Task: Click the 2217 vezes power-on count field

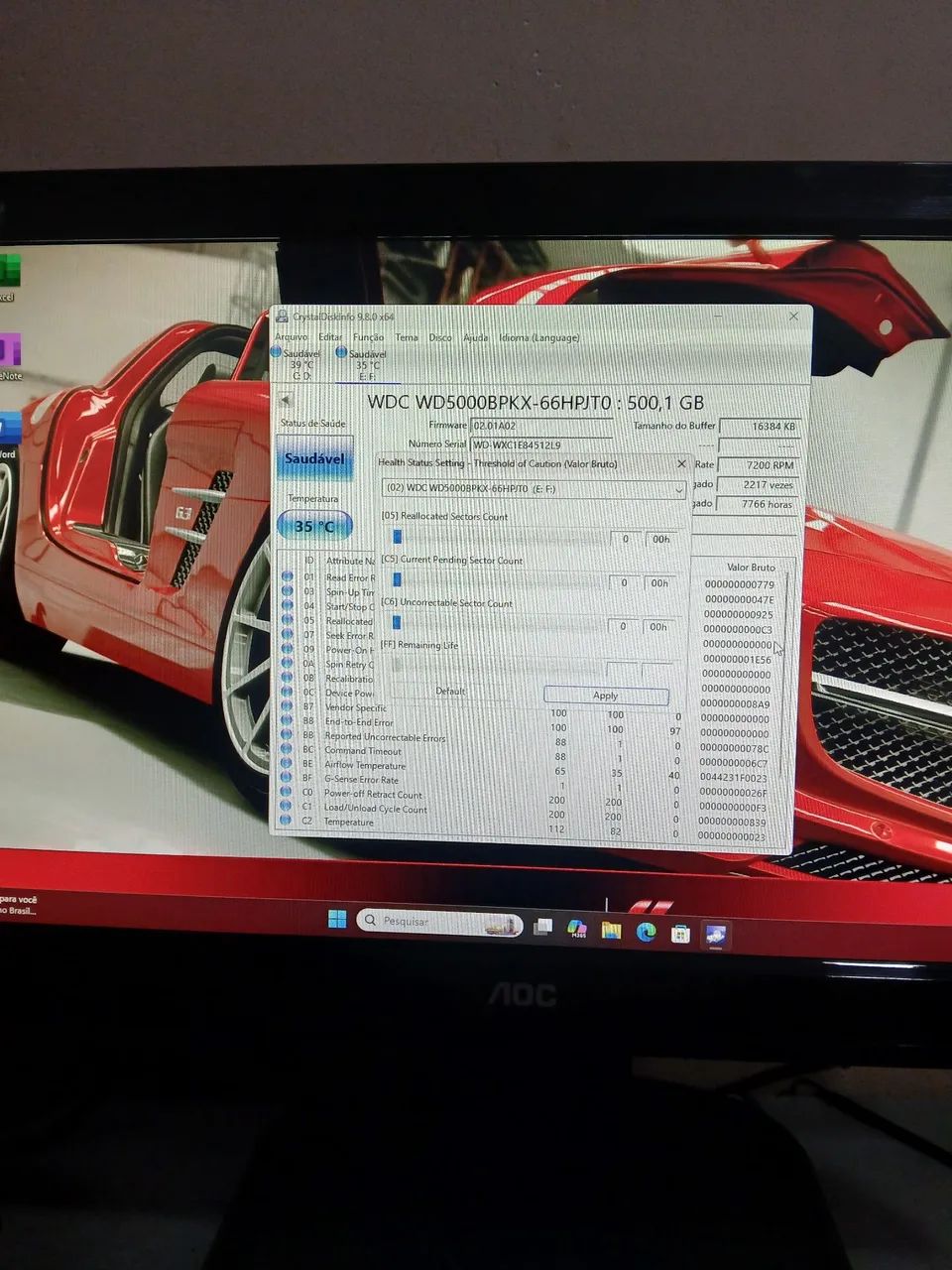Action: 758,484
